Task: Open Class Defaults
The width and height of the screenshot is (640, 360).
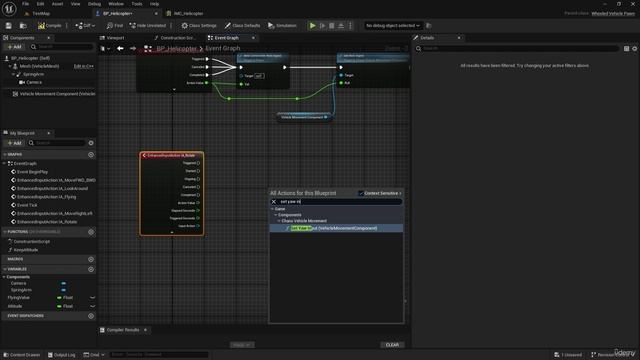Action: (242, 26)
